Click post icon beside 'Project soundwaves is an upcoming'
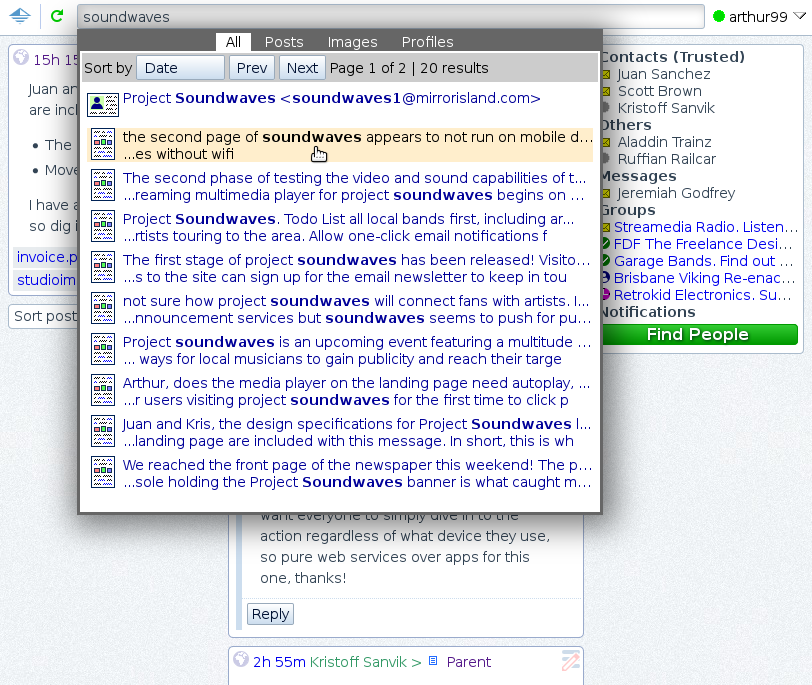 (103, 349)
